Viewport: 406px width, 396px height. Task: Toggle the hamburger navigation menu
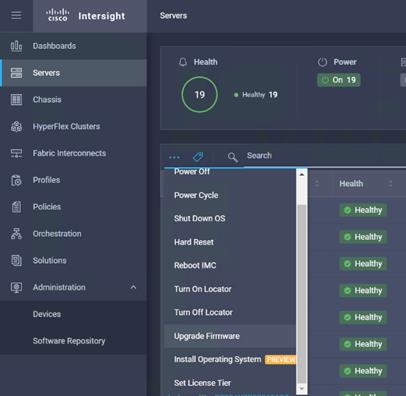[x=16, y=15]
